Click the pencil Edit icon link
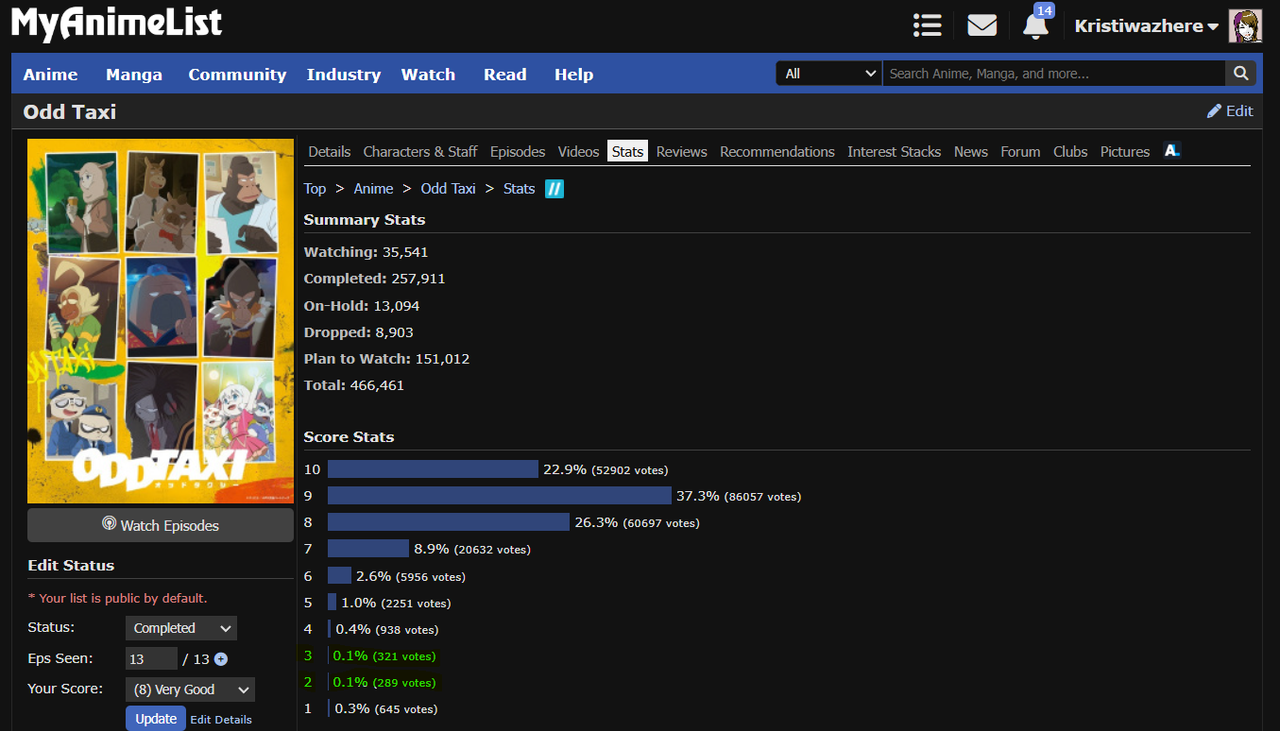 (x=1230, y=111)
